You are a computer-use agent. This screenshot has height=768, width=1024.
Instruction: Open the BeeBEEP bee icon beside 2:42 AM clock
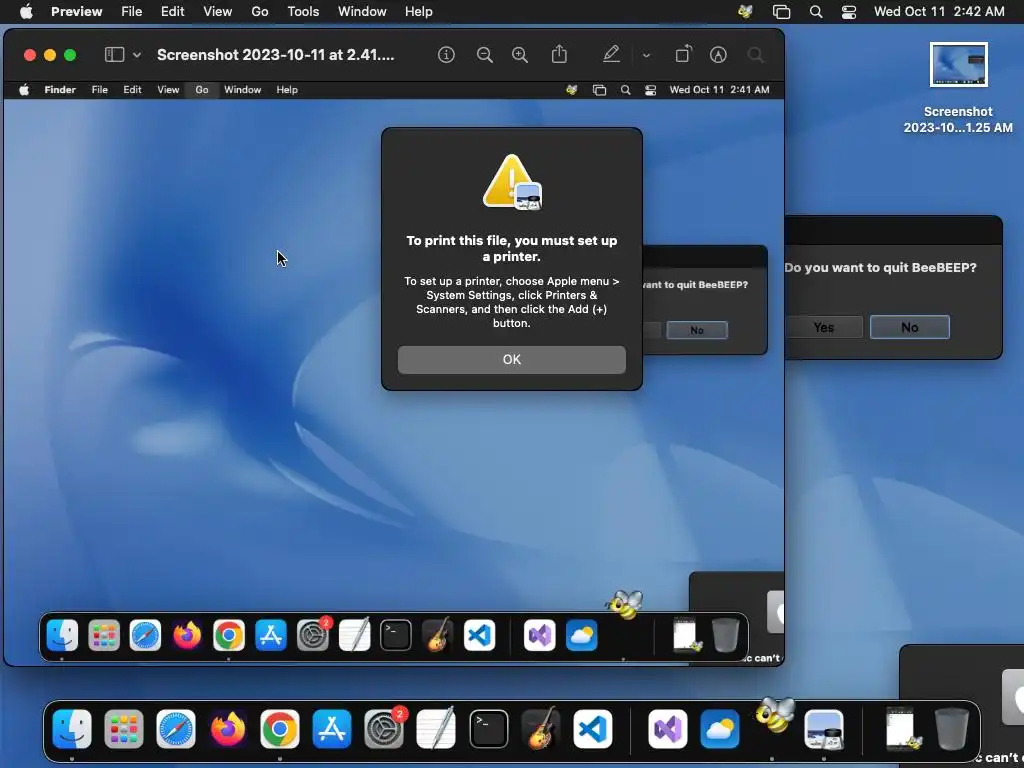coord(745,11)
